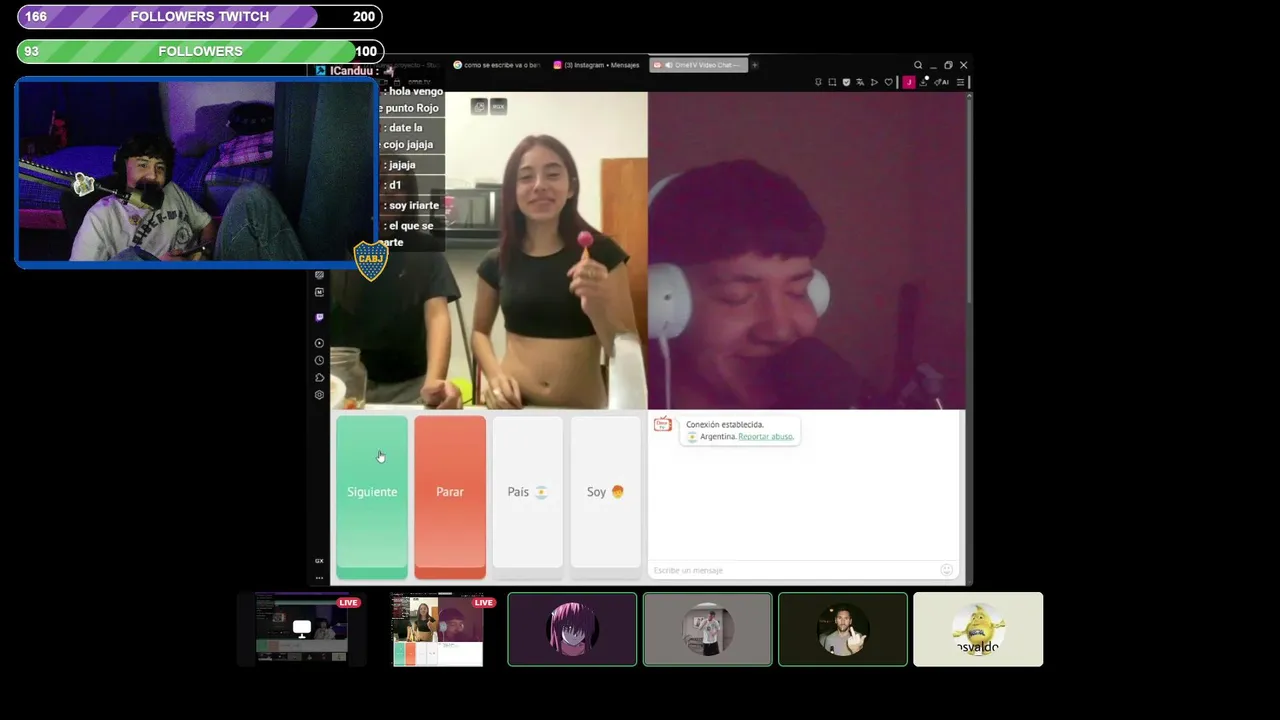Image resolution: width=1280 pixels, height=720 pixels.
Task: Select second LIVE thumbnail showing video chat
Action: coord(437,629)
